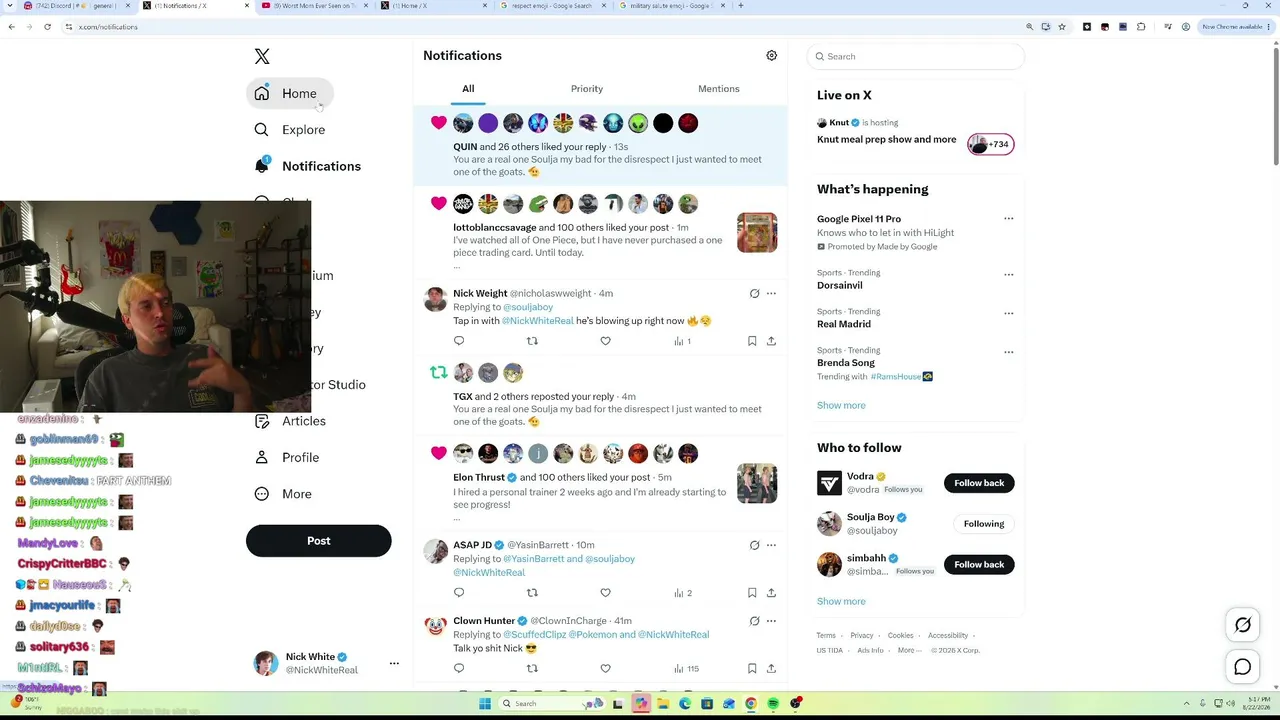Open Articles from the sidebar
The width and height of the screenshot is (1280, 720).
(x=290, y=421)
